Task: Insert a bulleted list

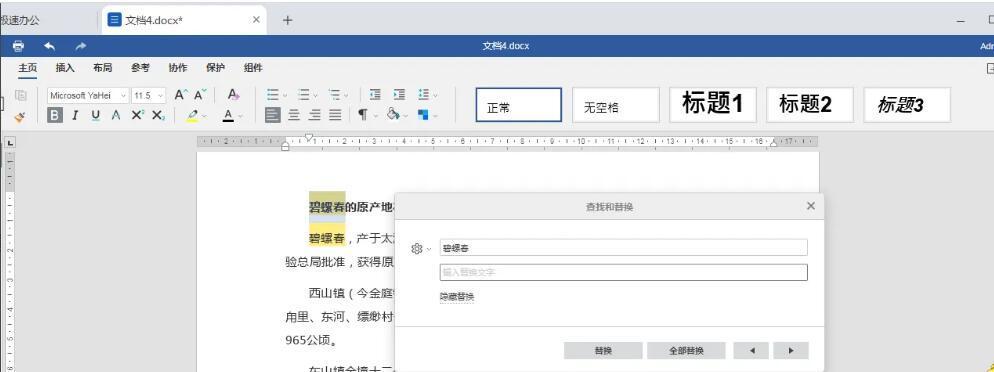Action: click(273, 95)
